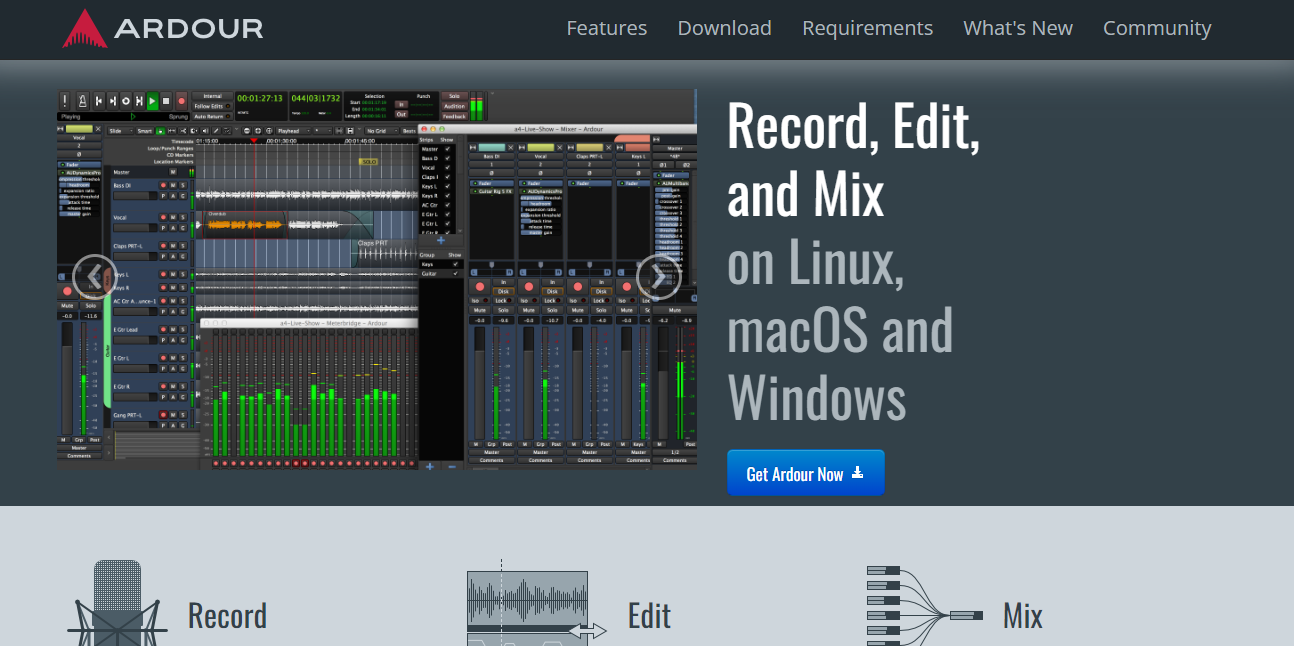Image resolution: width=1294 pixels, height=646 pixels.
Task: Click the "Record, Edit, and Mix" headline
Action: (x=853, y=158)
